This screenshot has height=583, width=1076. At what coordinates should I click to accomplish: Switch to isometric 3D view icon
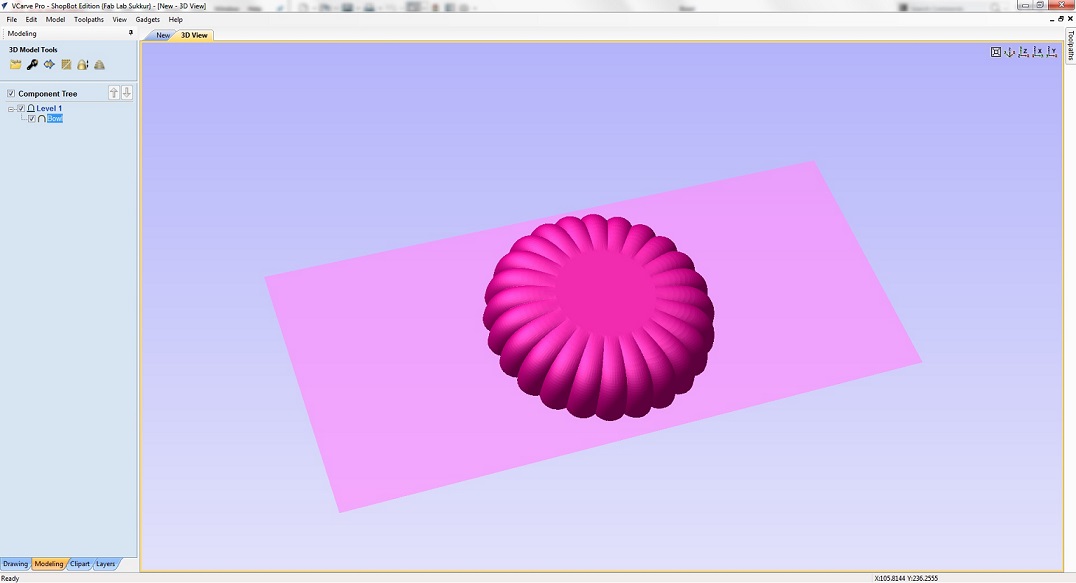tap(1009, 52)
